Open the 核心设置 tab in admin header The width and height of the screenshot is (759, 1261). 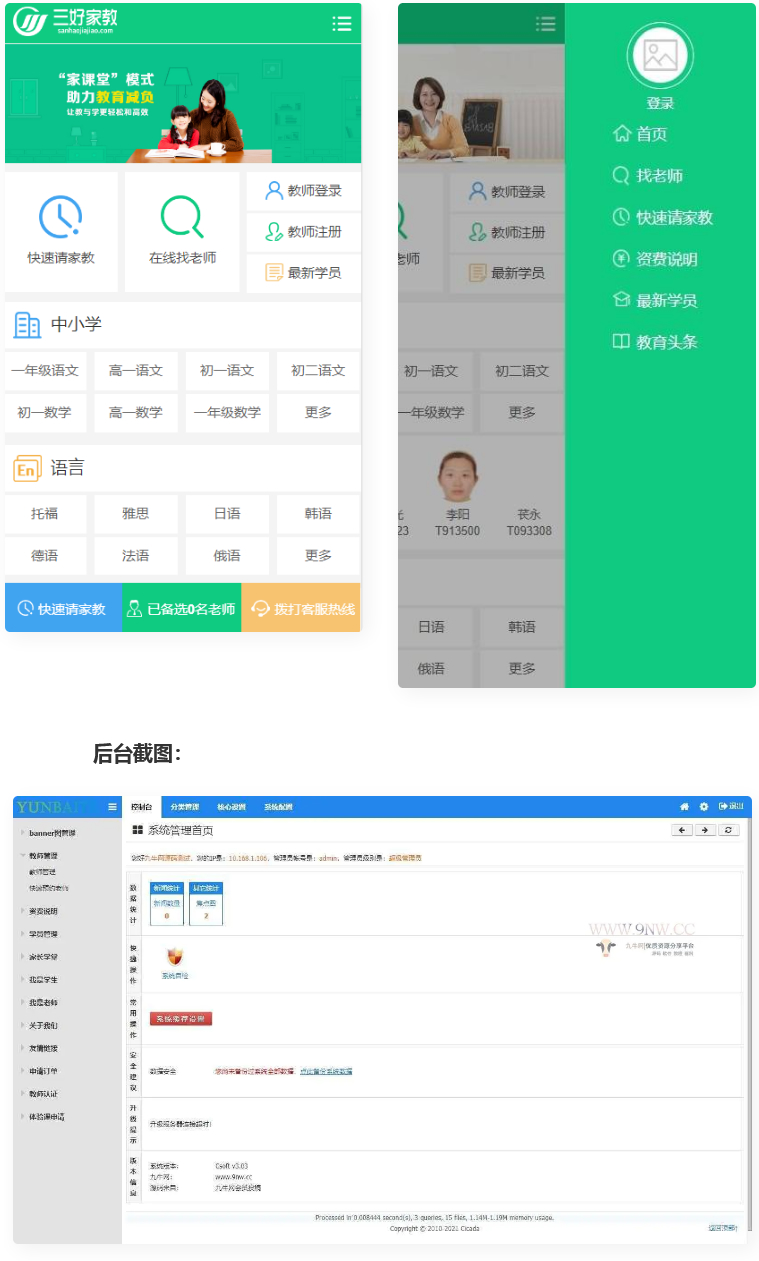[x=231, y=807]
